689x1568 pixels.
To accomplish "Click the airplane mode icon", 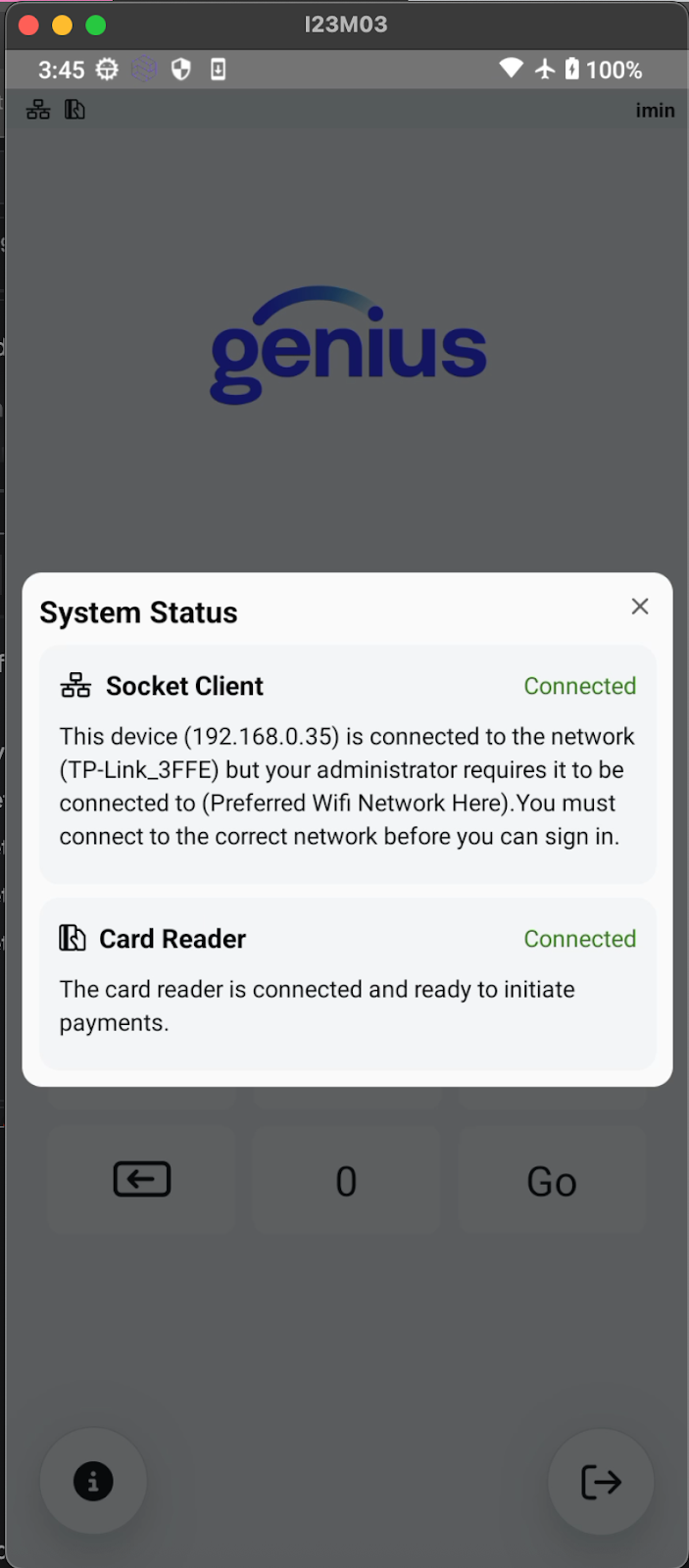I will point(545,69).
